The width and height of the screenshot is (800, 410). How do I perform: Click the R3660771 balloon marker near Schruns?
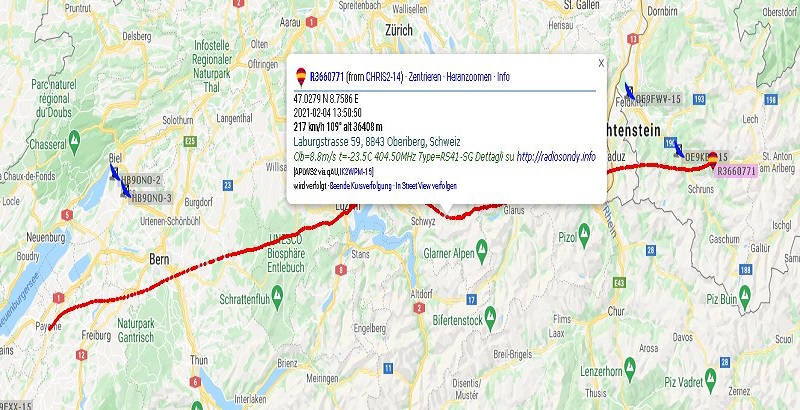(713, 160)
